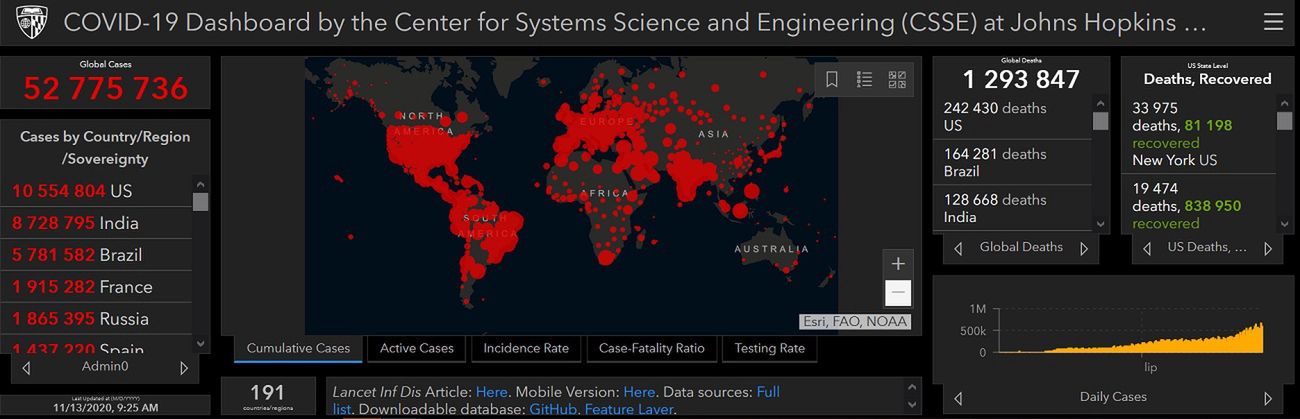Open Lancet article 'Here' link
1300x419 pixels.
pos(491,392)
